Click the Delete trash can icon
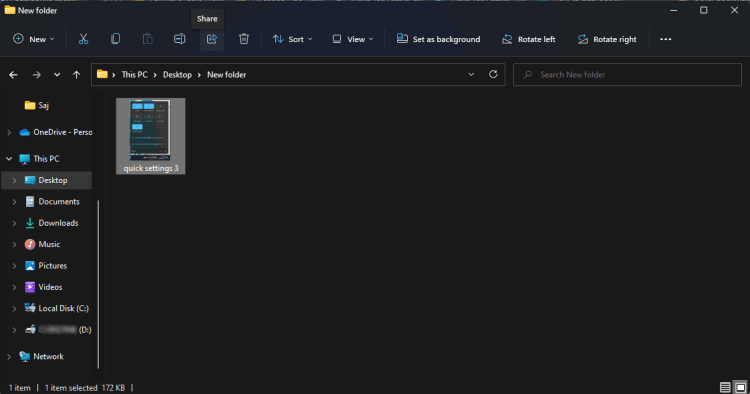The height and width of the screenshot is (394, 750). 244,39
